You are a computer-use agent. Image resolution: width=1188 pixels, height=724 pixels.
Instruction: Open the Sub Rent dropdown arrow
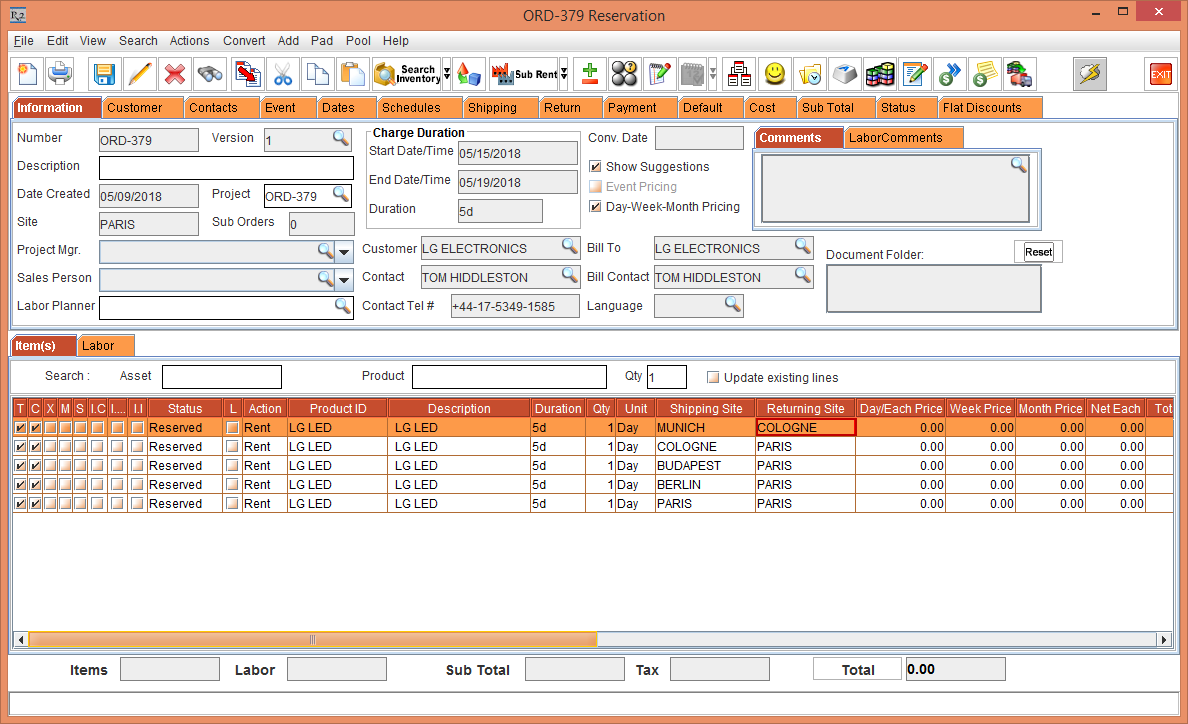tap(564, 74)
